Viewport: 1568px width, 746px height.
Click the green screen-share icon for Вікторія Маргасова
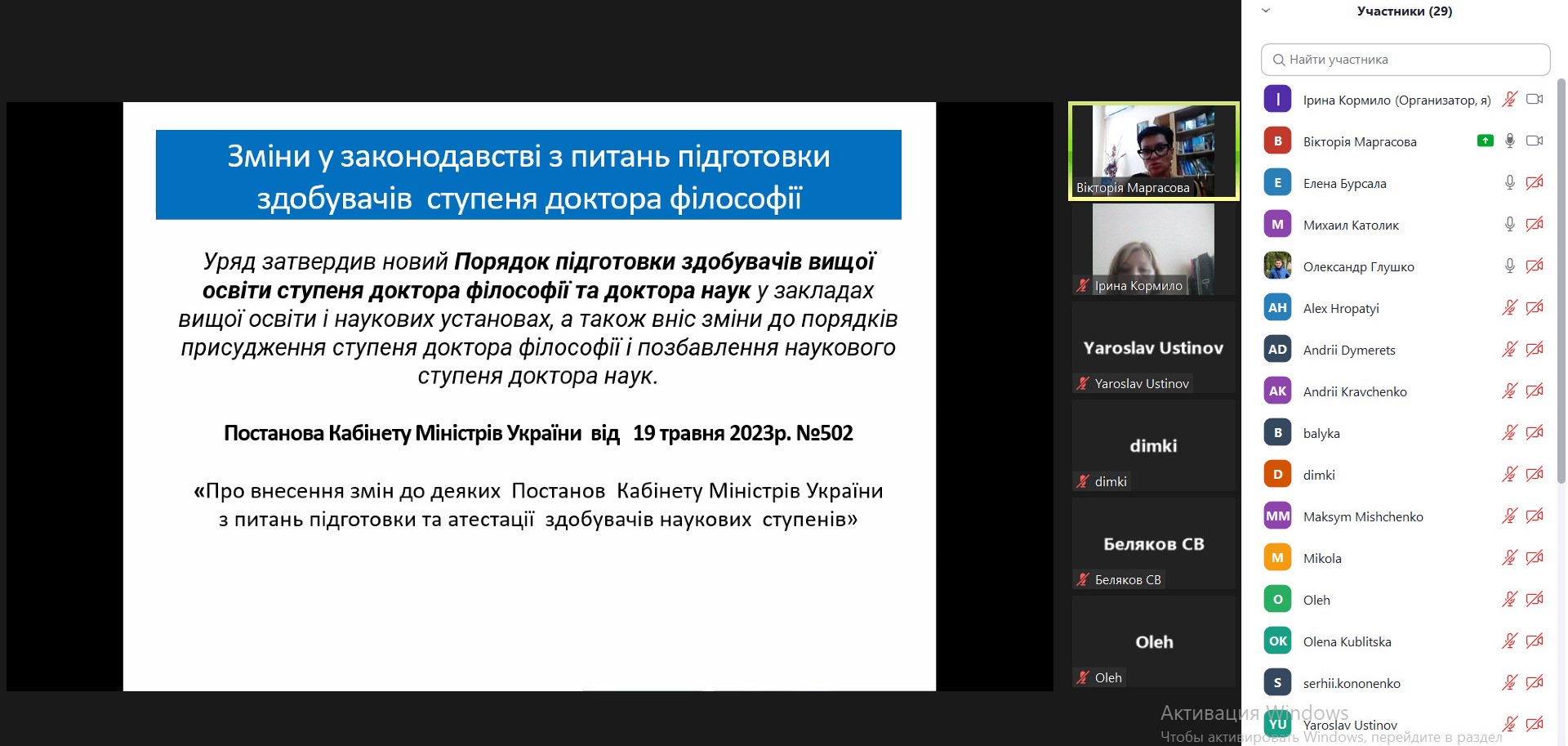pyautogui.click(x=1486, y=141)
